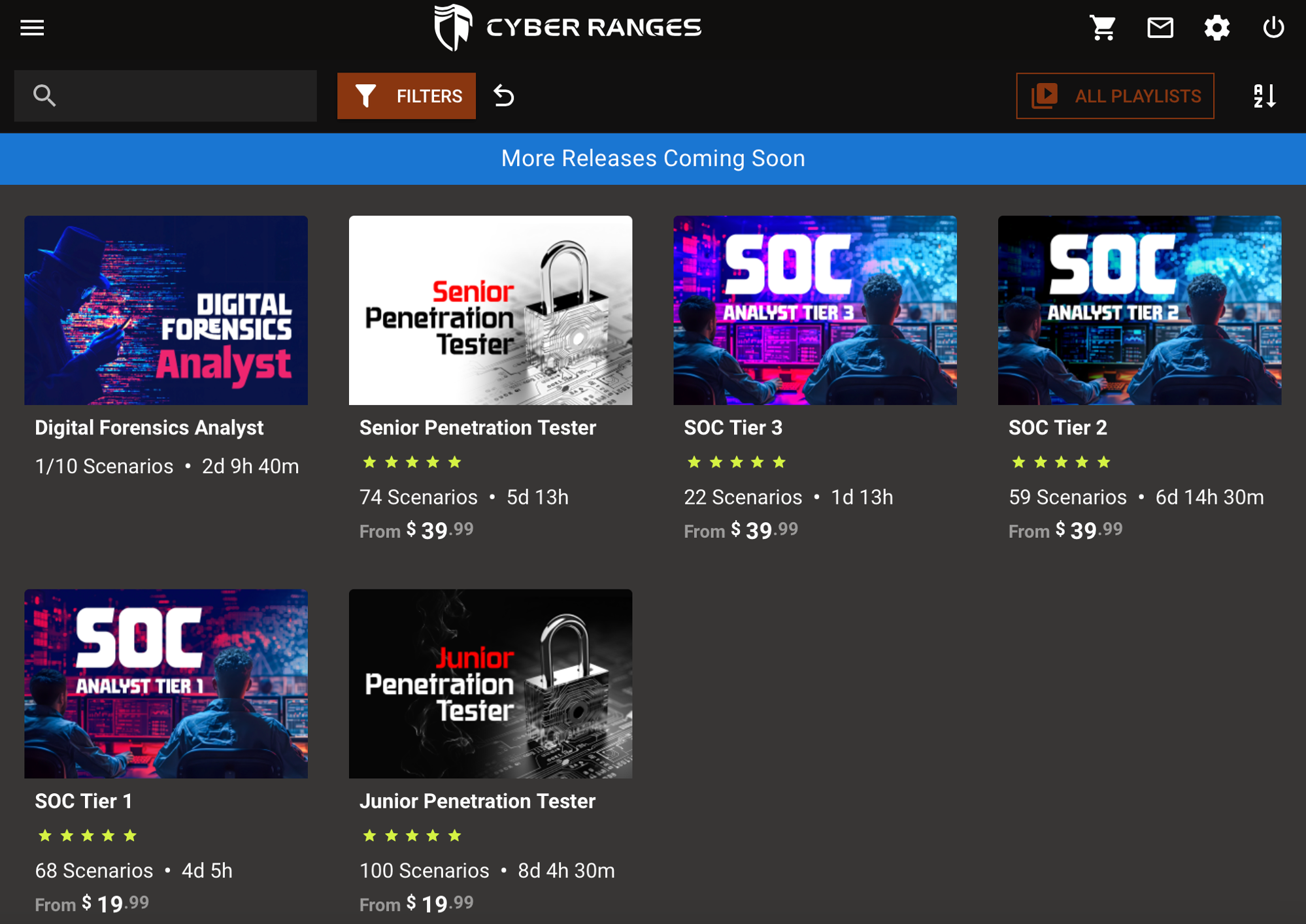Click the Cyber Ranges shield logo

click(x=453, y=27)
